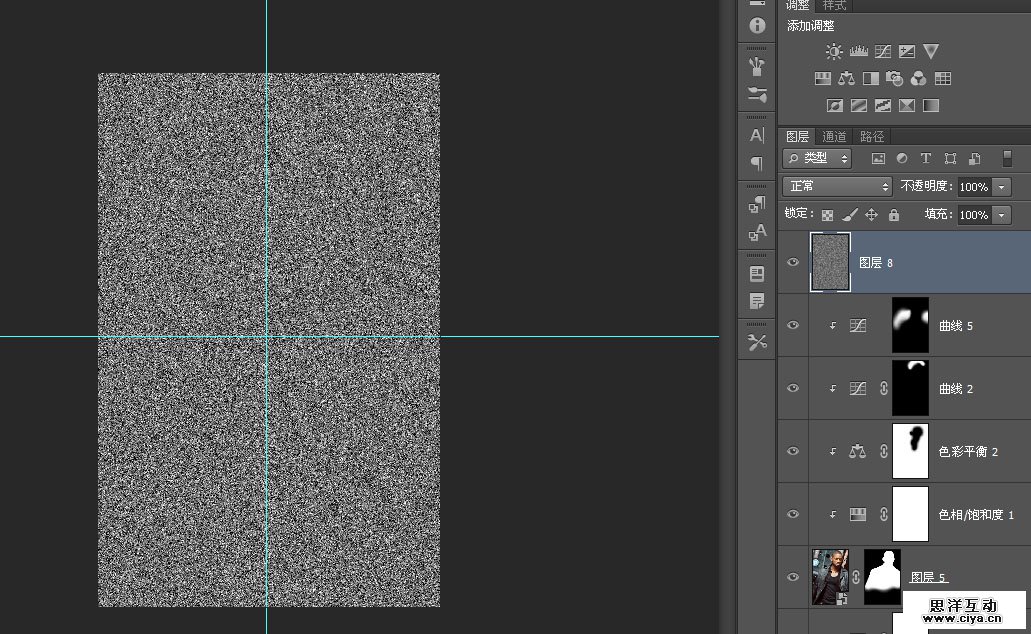The image size is (1031, 634).
Task: Open the 类型 layer filter dropdown
Action: (817, 158)
